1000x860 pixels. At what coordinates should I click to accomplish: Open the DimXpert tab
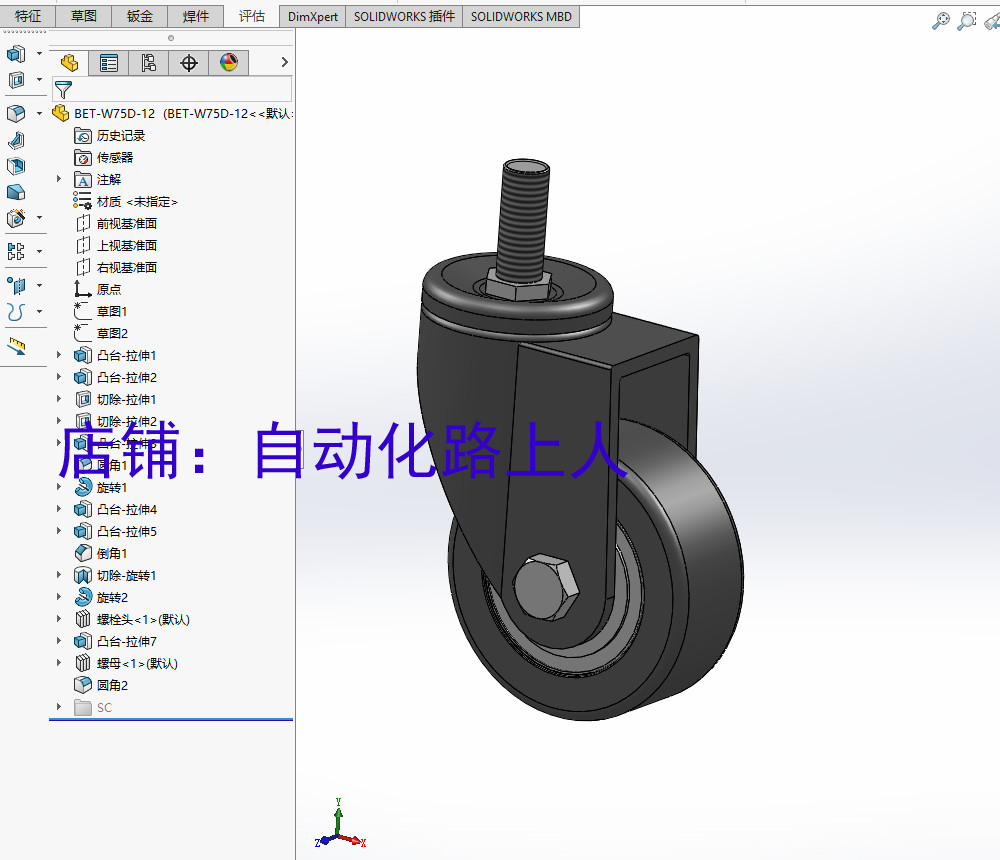coord(312,17)
